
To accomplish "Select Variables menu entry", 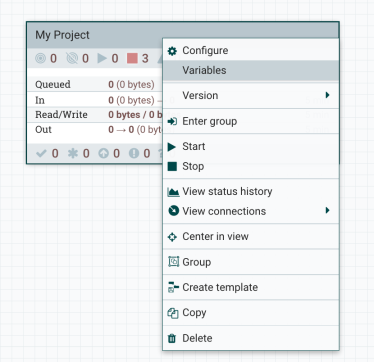I will coord(251,70).
